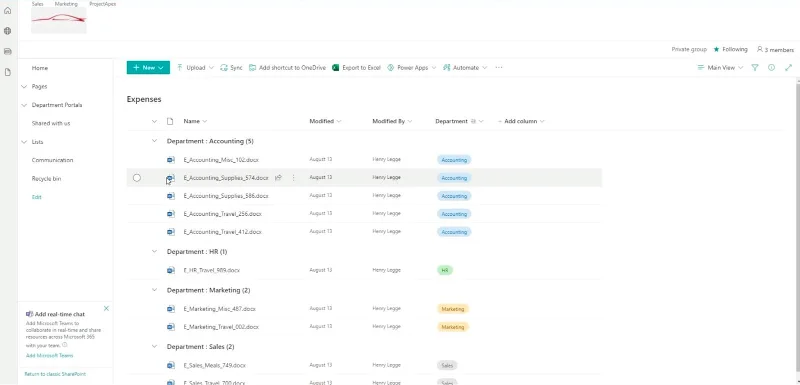Expand the Pages navigation chevron

click(x=23, y=87)
